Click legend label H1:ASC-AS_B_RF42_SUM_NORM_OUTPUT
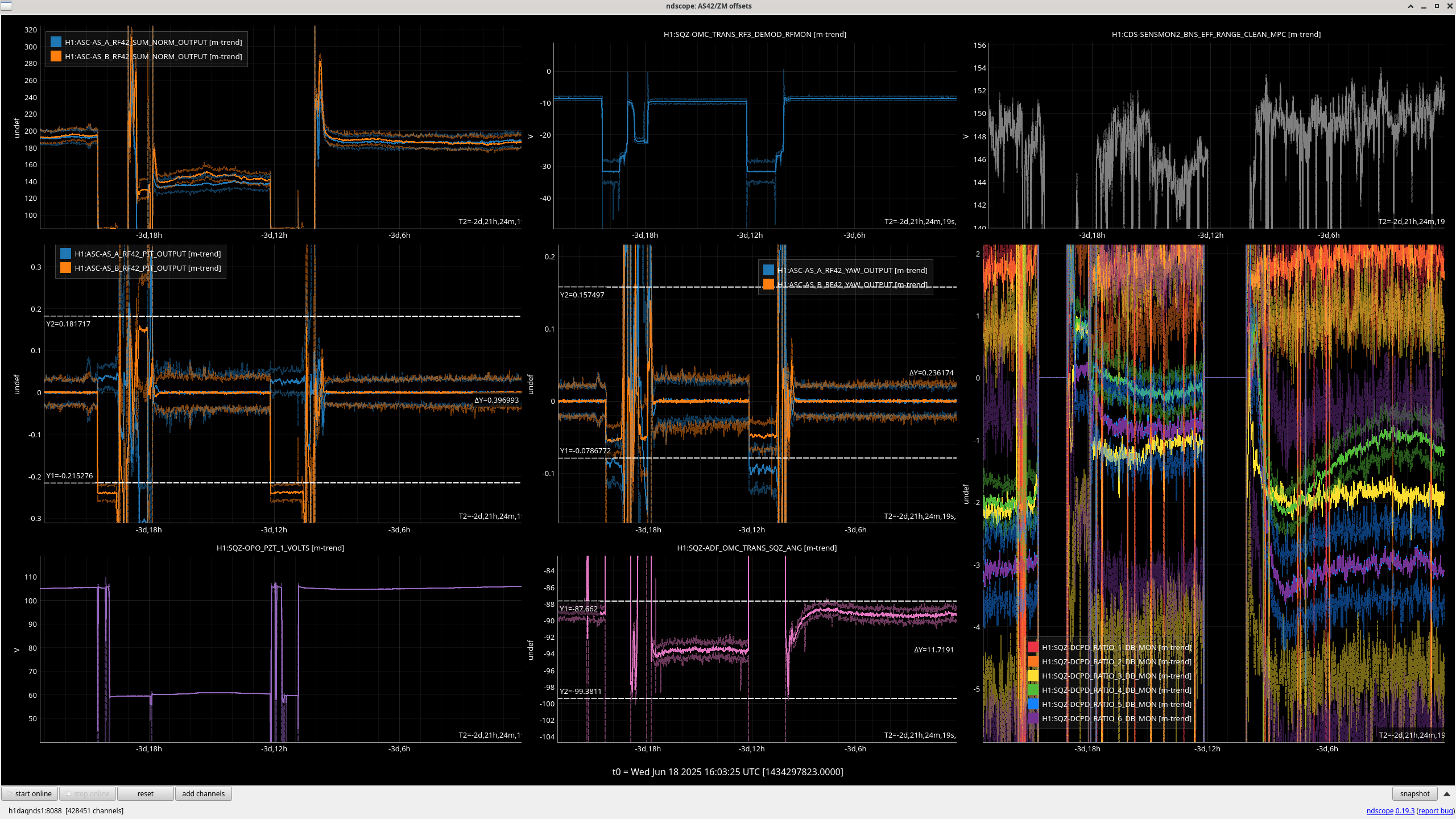1456x819 pixels. (x=154, y=56)
